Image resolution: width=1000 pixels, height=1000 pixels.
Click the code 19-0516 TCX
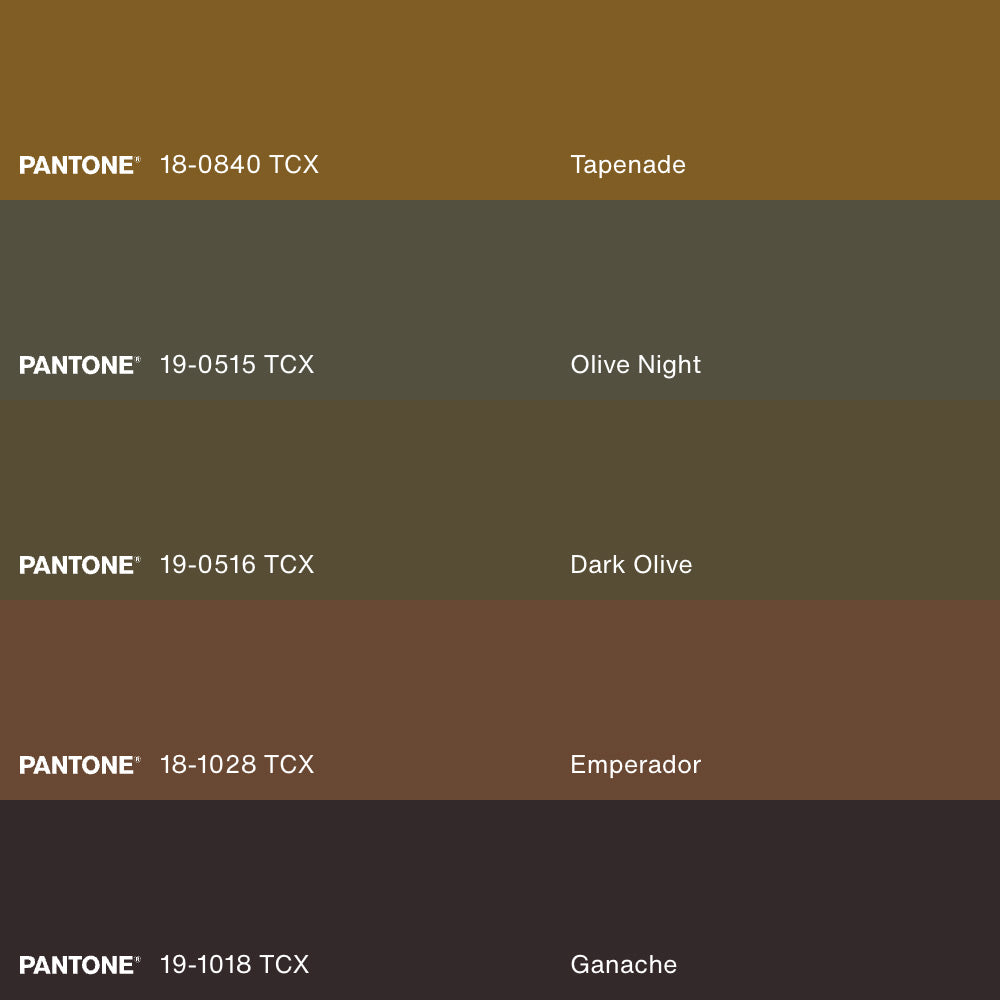pos(237,564)
